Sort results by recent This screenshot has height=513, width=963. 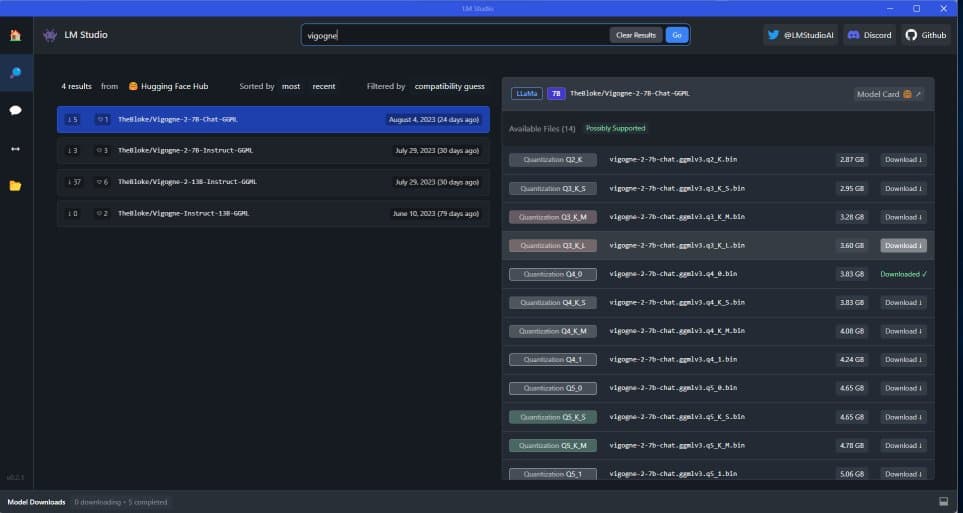click(x=324, y=87)
